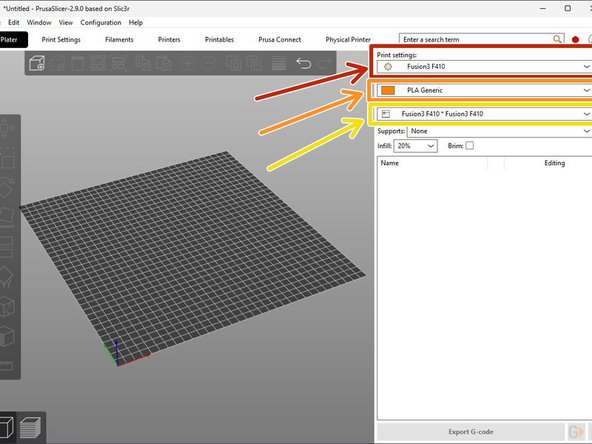Click the Send G-code icon
This screenshot has height=444, width=592.
pos(577,432)
